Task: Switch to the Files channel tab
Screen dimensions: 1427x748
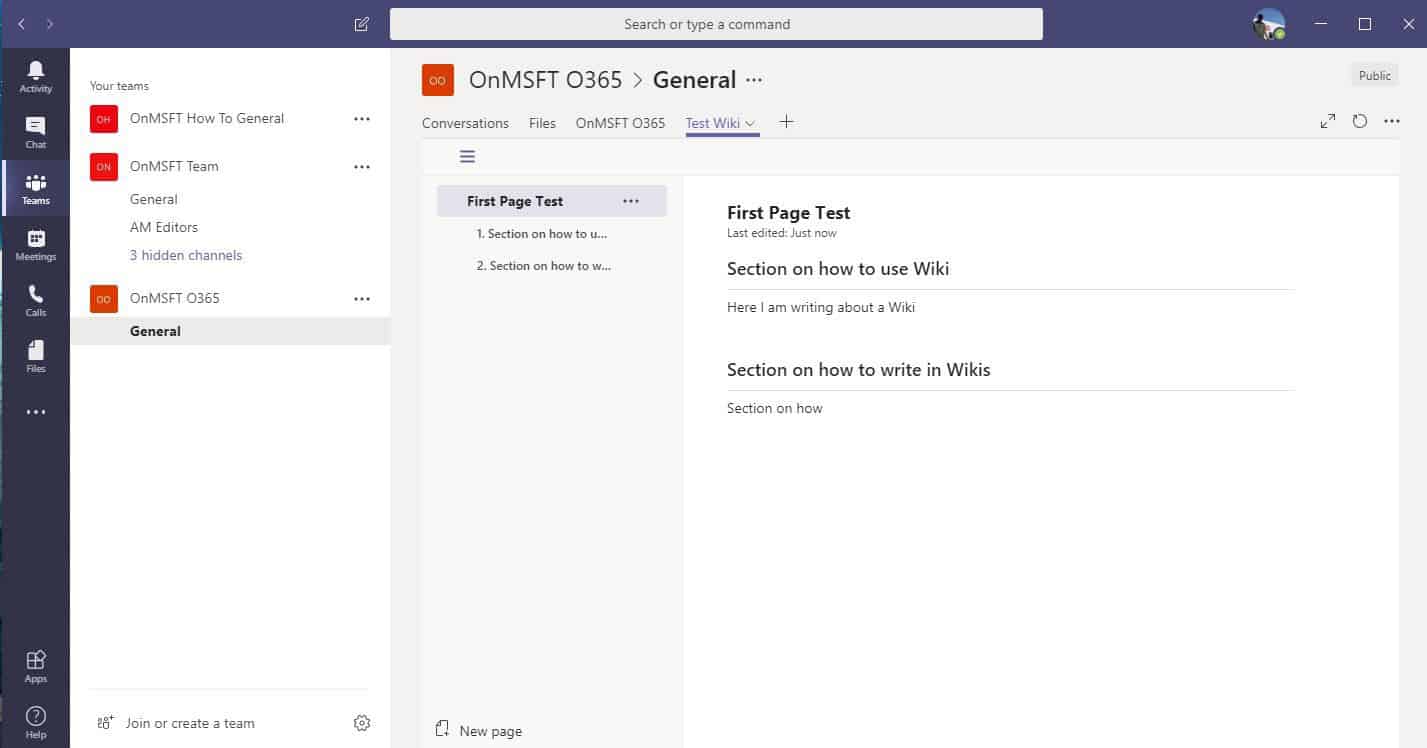Action: point(542,123)
